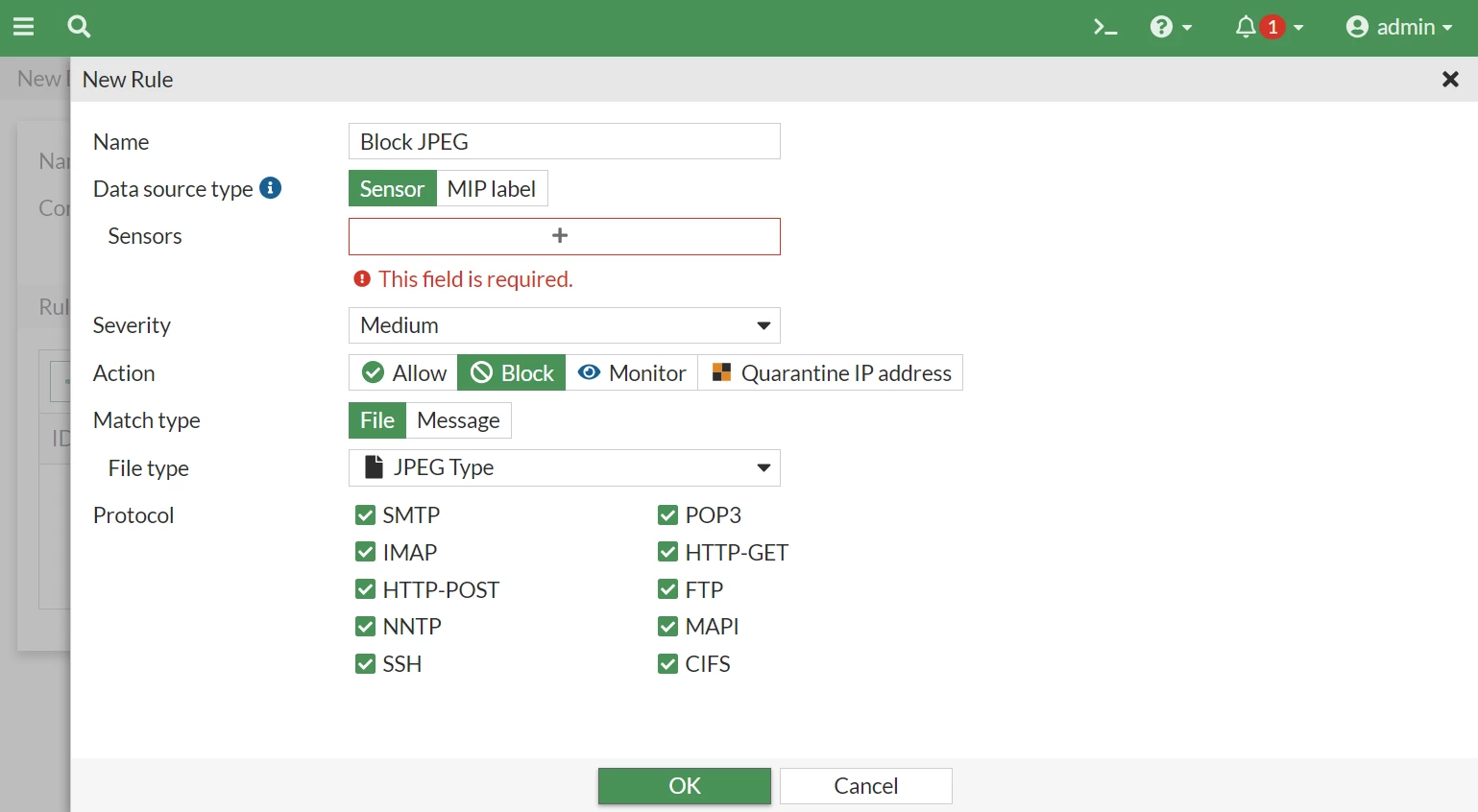1478x812 pixels.
Task: Uncheck the NNTP protocol
Action: coord(365,627)
